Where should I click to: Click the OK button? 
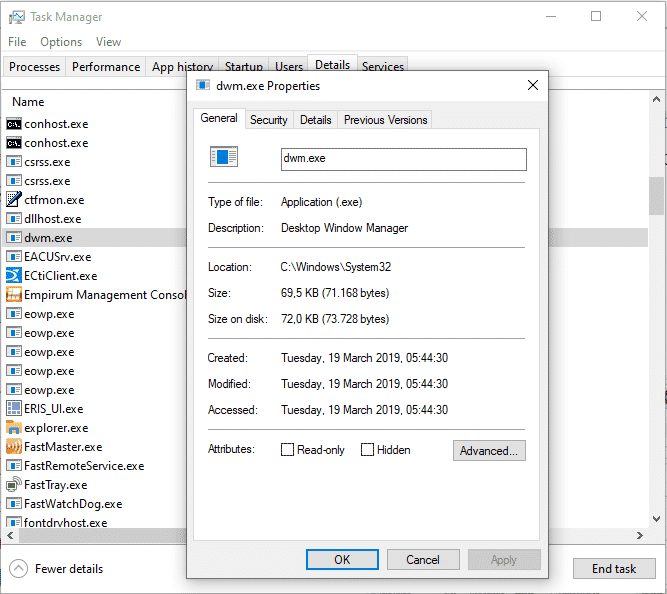(x=342, y=559)
